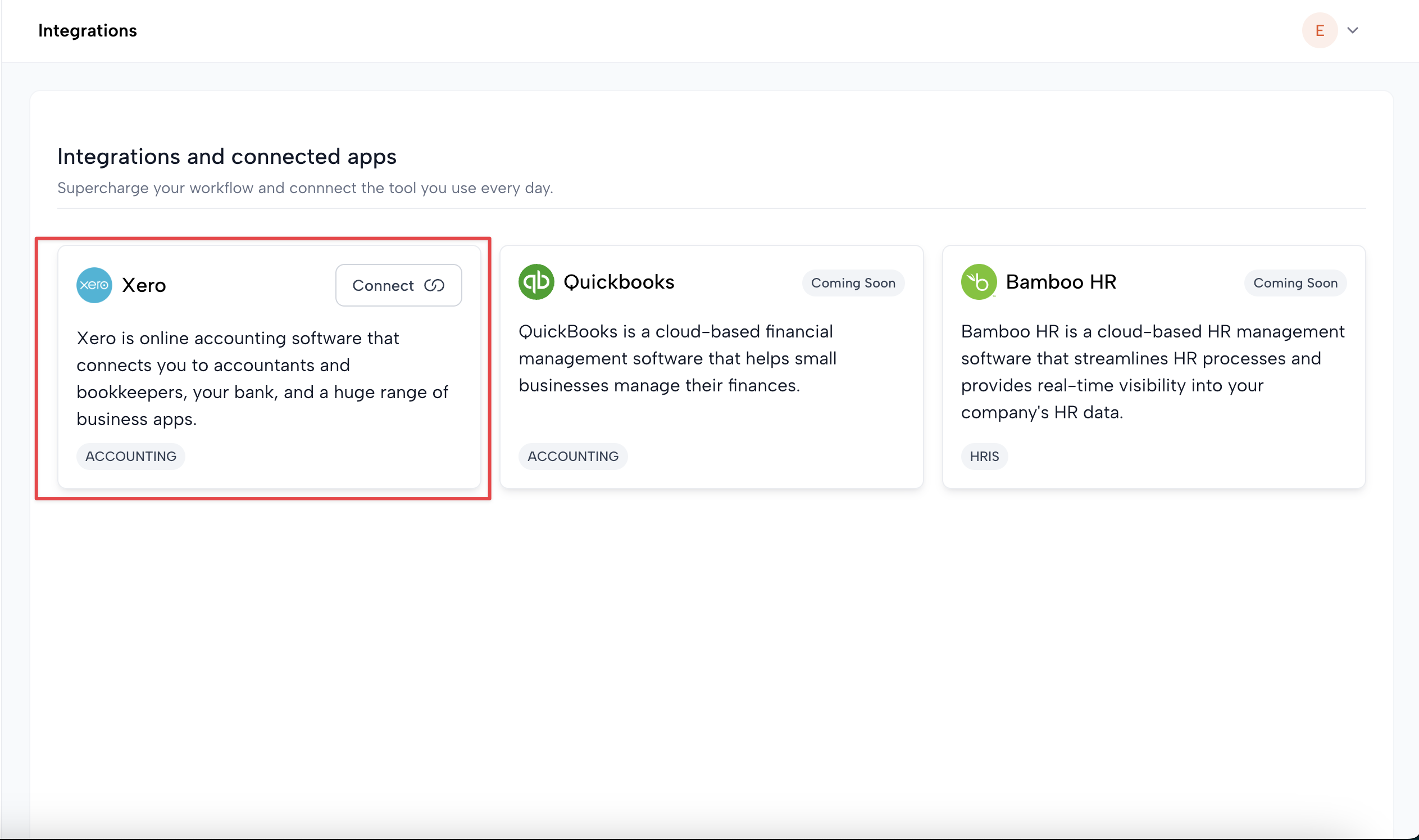Click Quickbooks Coming Soon badge
This screenshot has height=840, width=1419.
[853, 283]
